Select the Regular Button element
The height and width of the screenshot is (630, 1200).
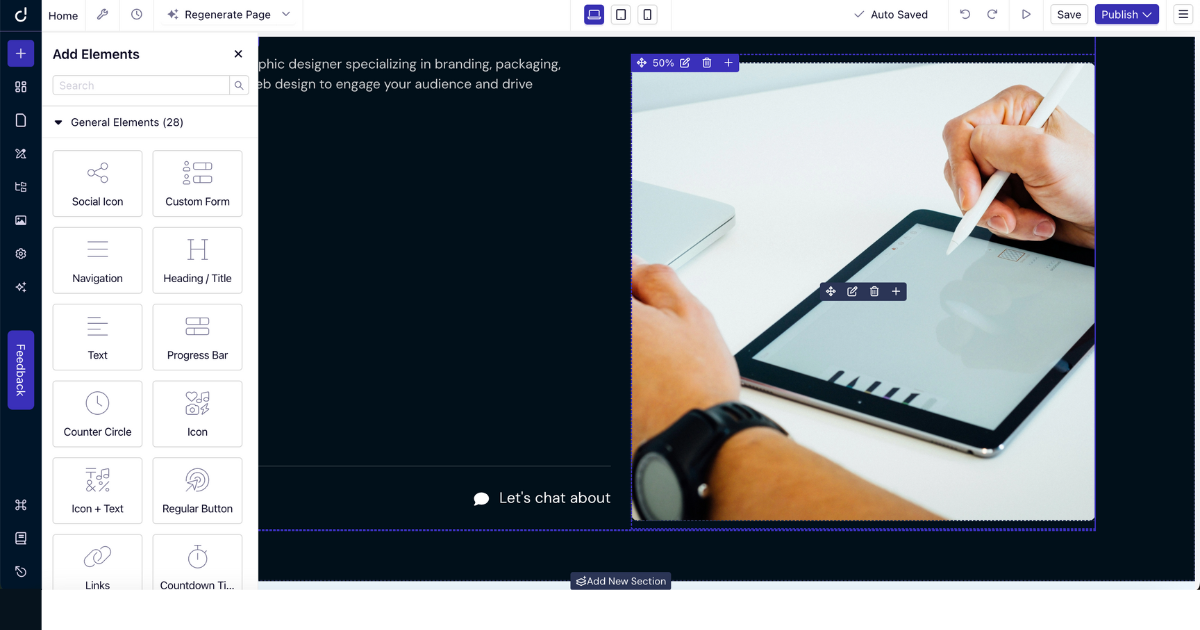click(x=197, y=491)
